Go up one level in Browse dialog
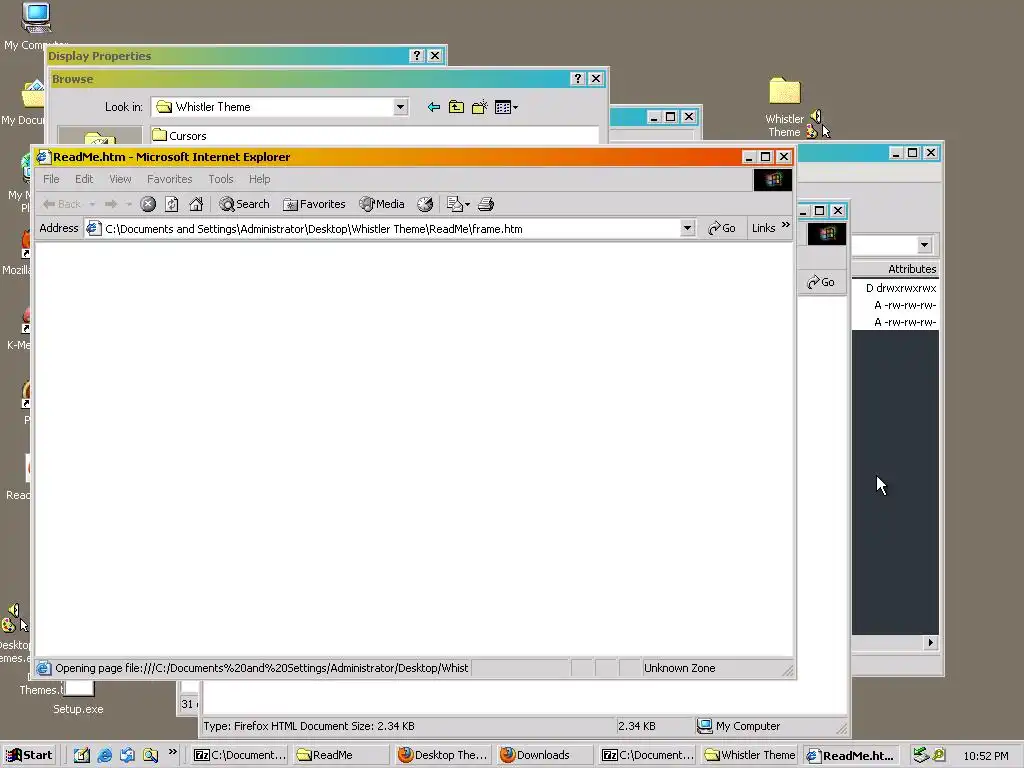Image resolution: width=1024 pixels, height=768 pixels. (456, 107)
